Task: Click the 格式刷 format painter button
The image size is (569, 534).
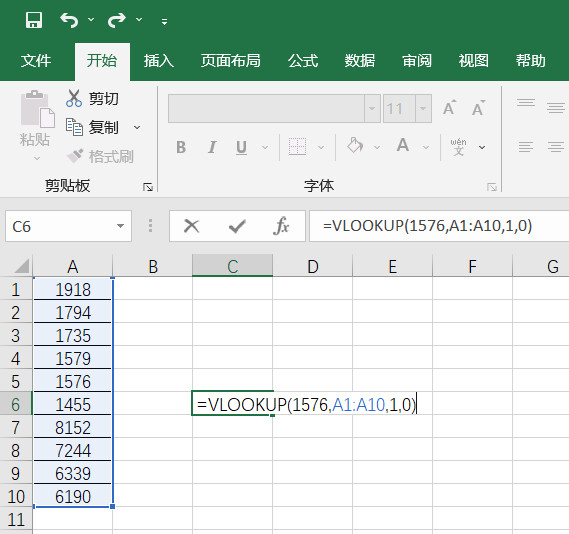Action: 101,156
